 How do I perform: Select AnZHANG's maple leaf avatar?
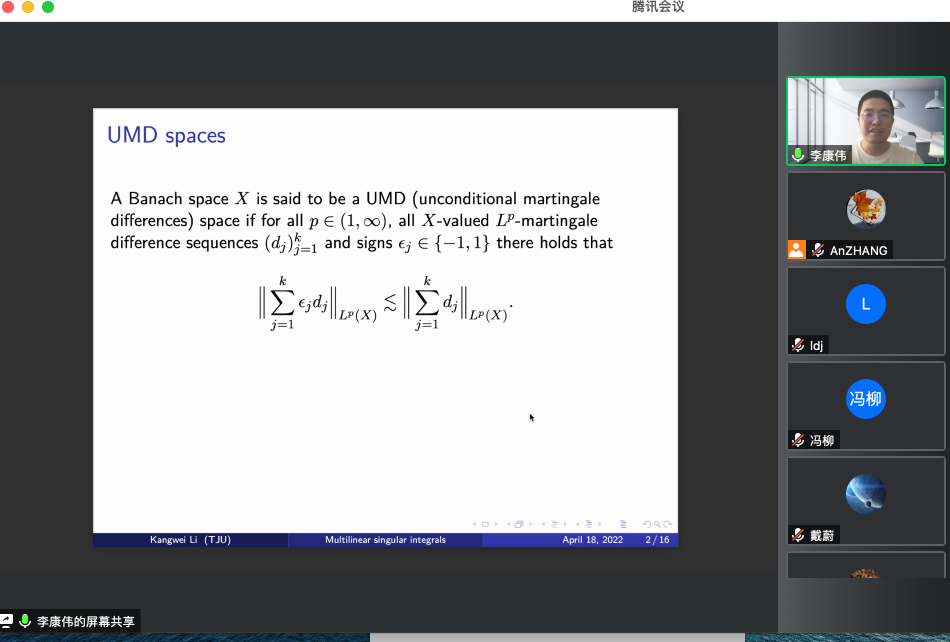point(865,209)
